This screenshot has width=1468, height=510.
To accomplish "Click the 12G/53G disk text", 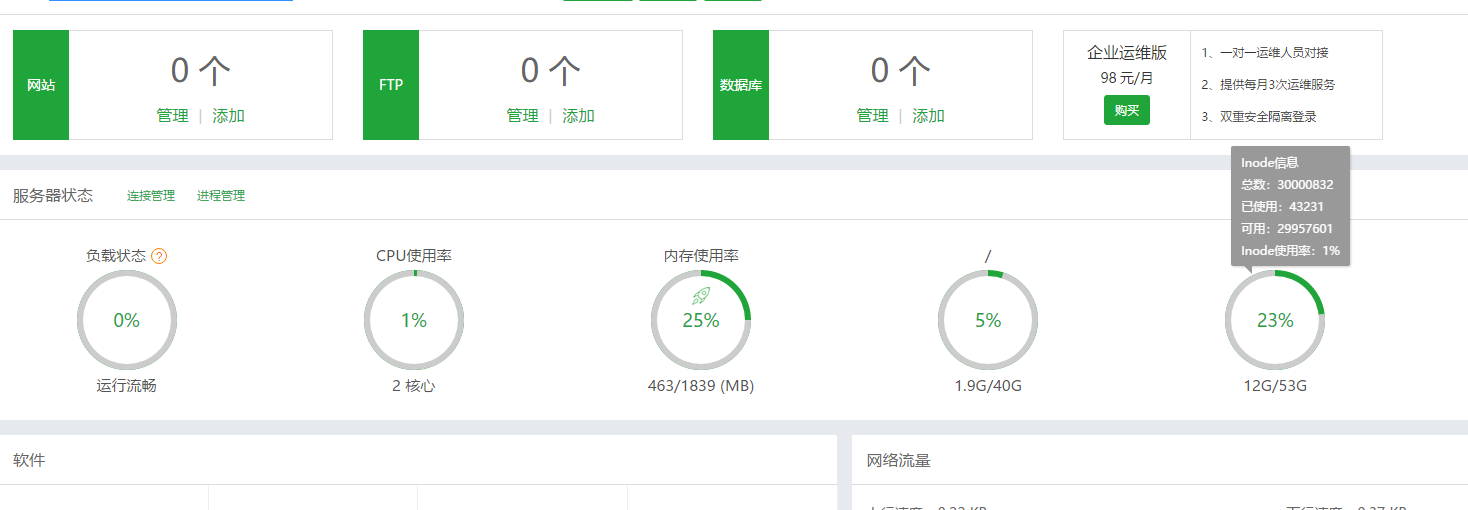I will pos(1275,385).
